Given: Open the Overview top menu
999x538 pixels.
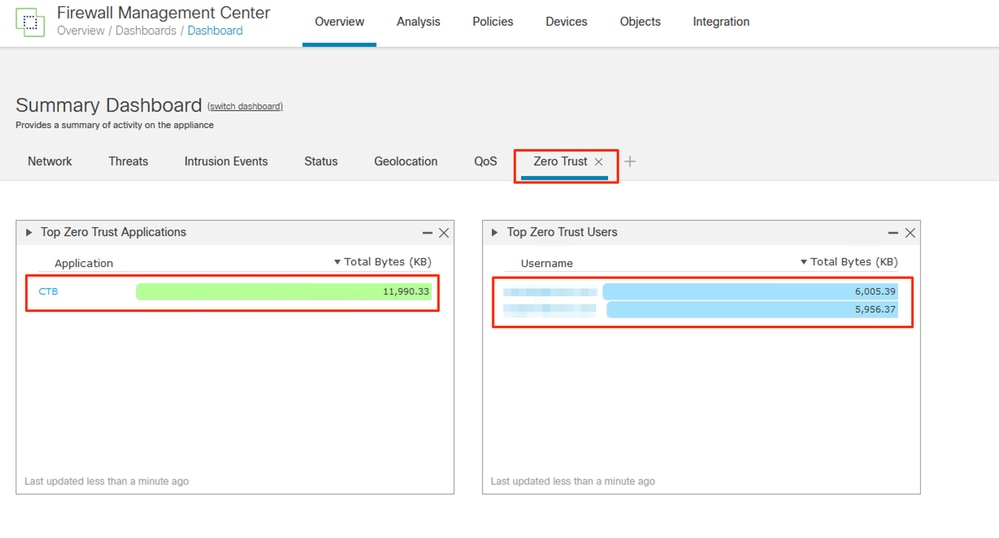Looking at the screenshot, I should (339, 22).
